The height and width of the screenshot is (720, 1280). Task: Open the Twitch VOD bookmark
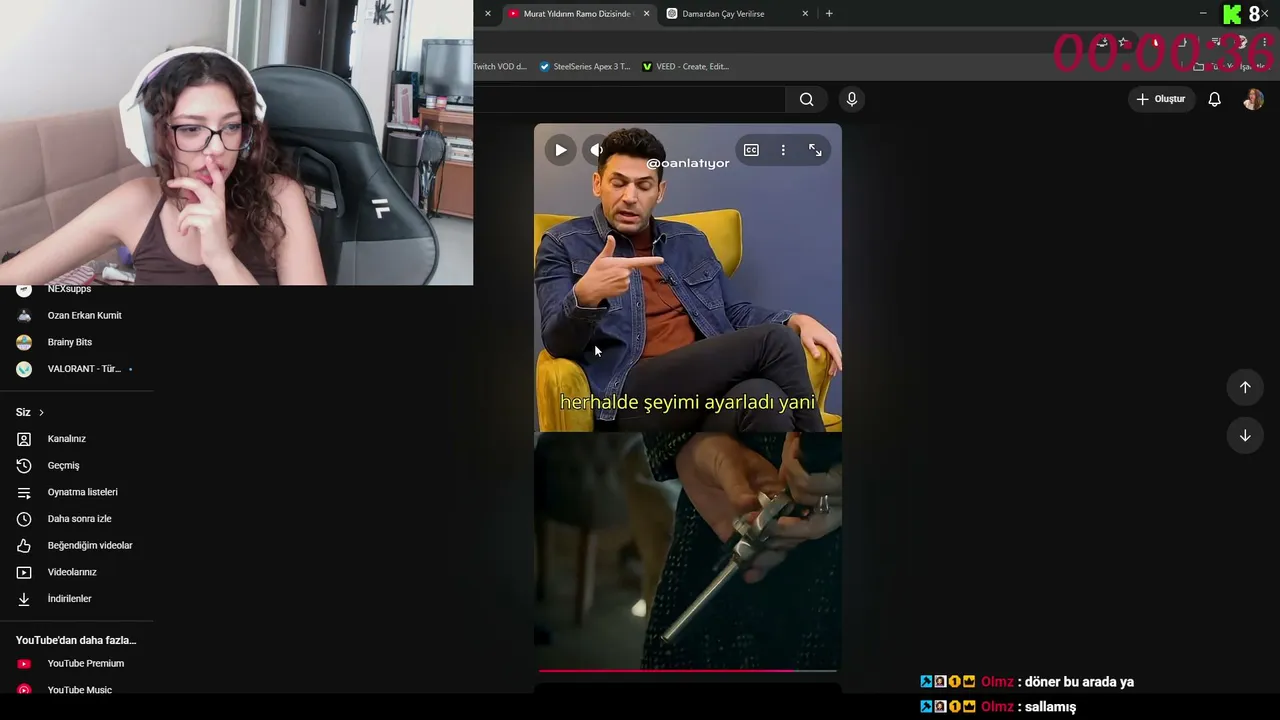(500, 67)
